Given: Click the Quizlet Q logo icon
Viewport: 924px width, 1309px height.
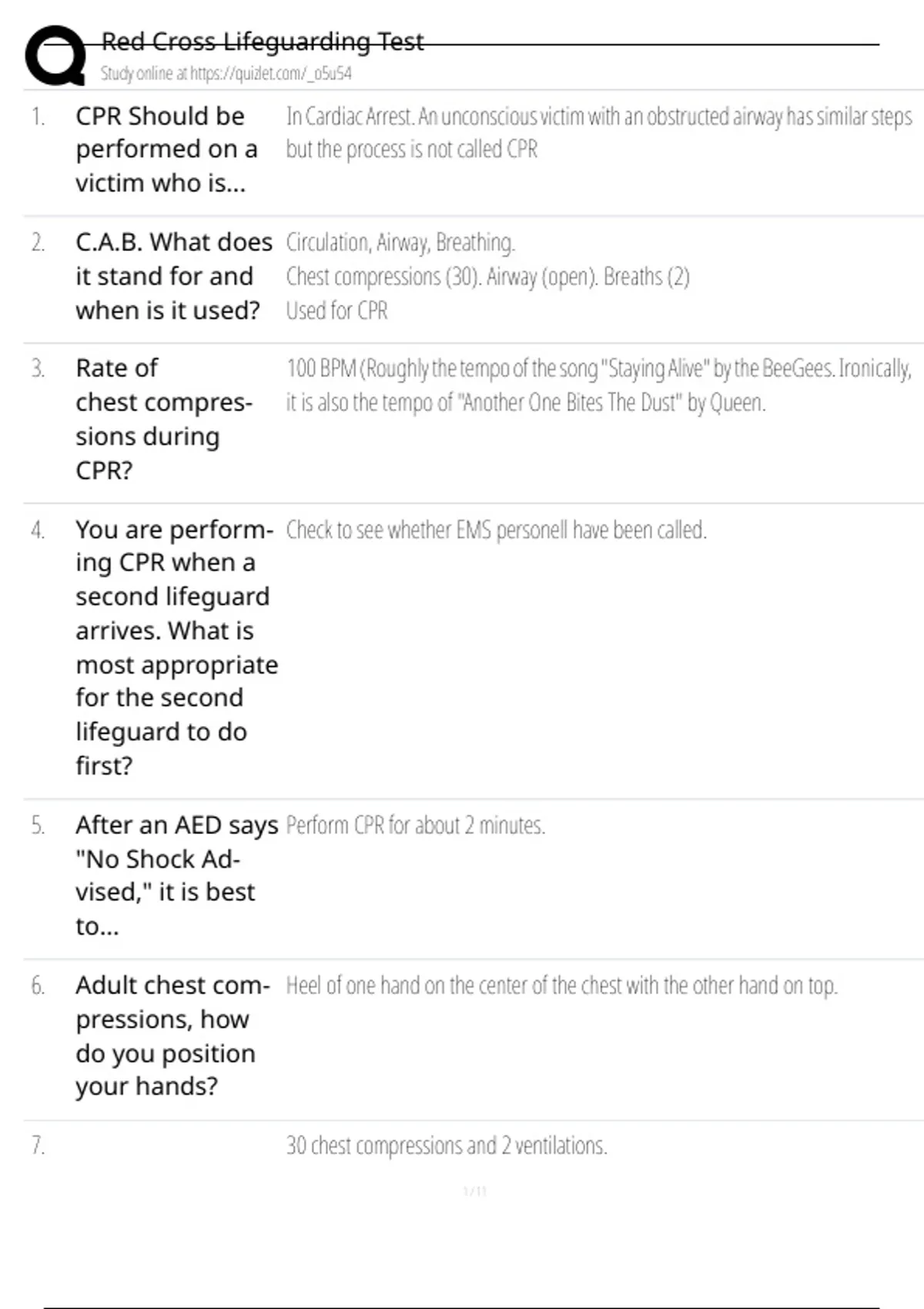Looking at the screenshot, I should coord(55,55).
